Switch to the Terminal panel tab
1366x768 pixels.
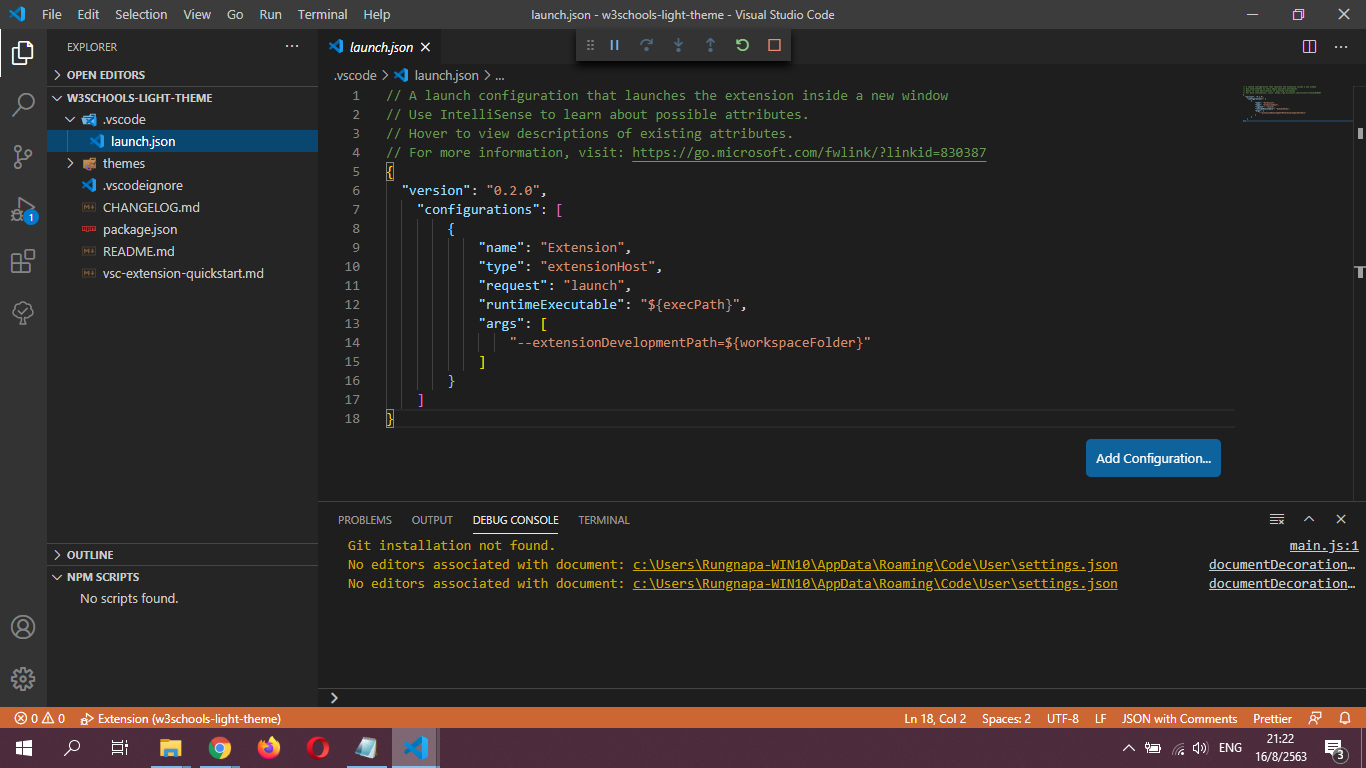(604, 520)
